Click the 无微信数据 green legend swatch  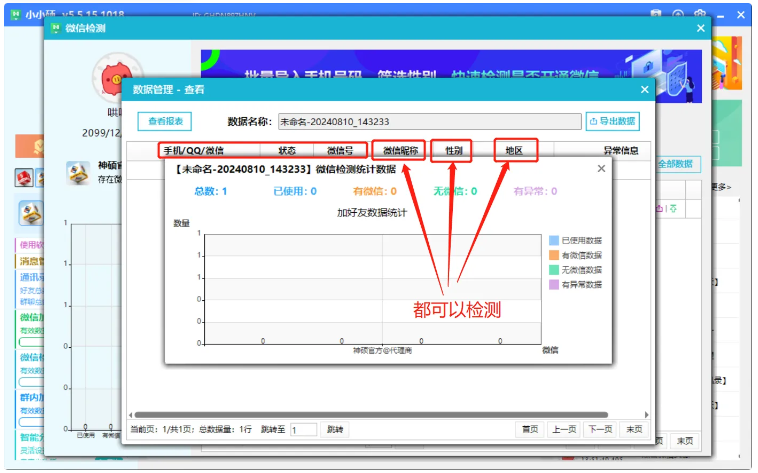tap(554, 269)
